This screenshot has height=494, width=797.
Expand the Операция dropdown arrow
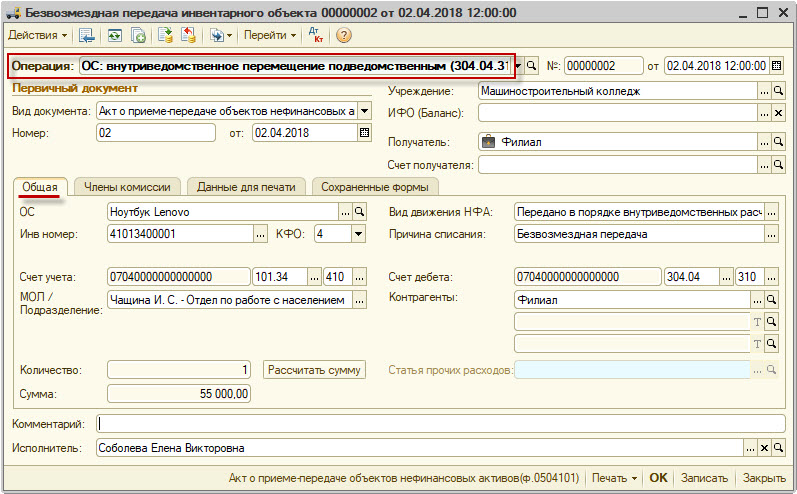tap(518, 66)
